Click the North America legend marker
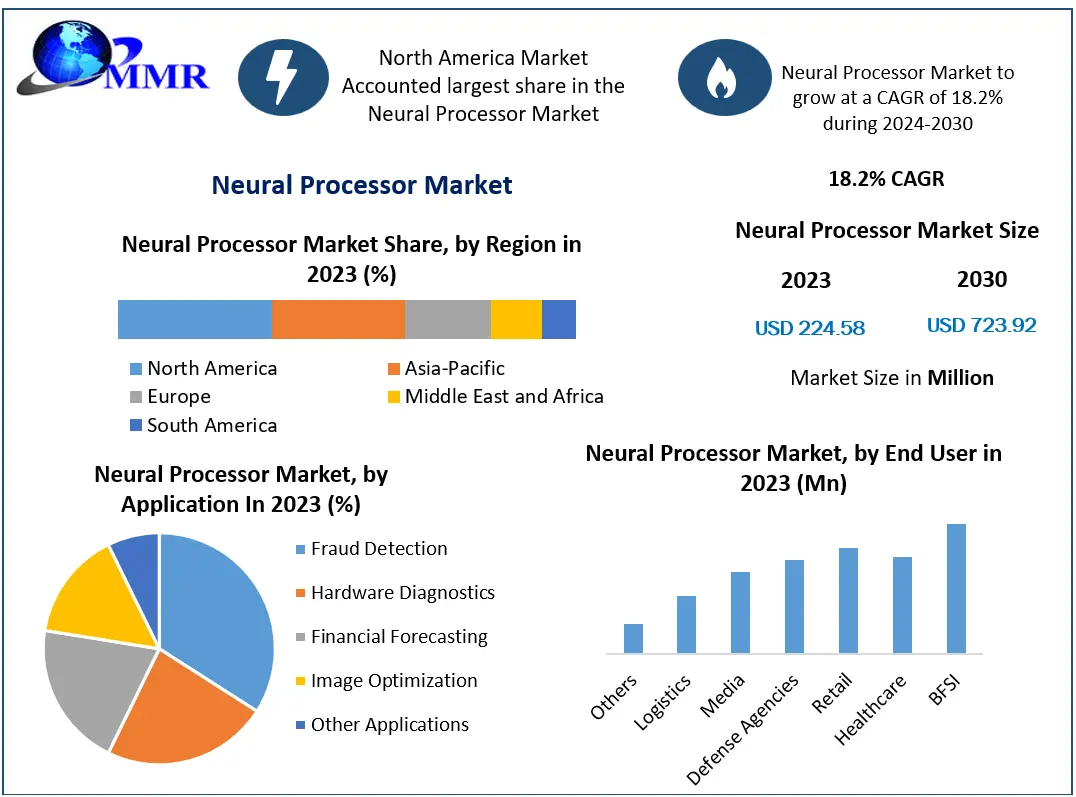This screenshot has height=797, width=1076. (x=136, y=369)
